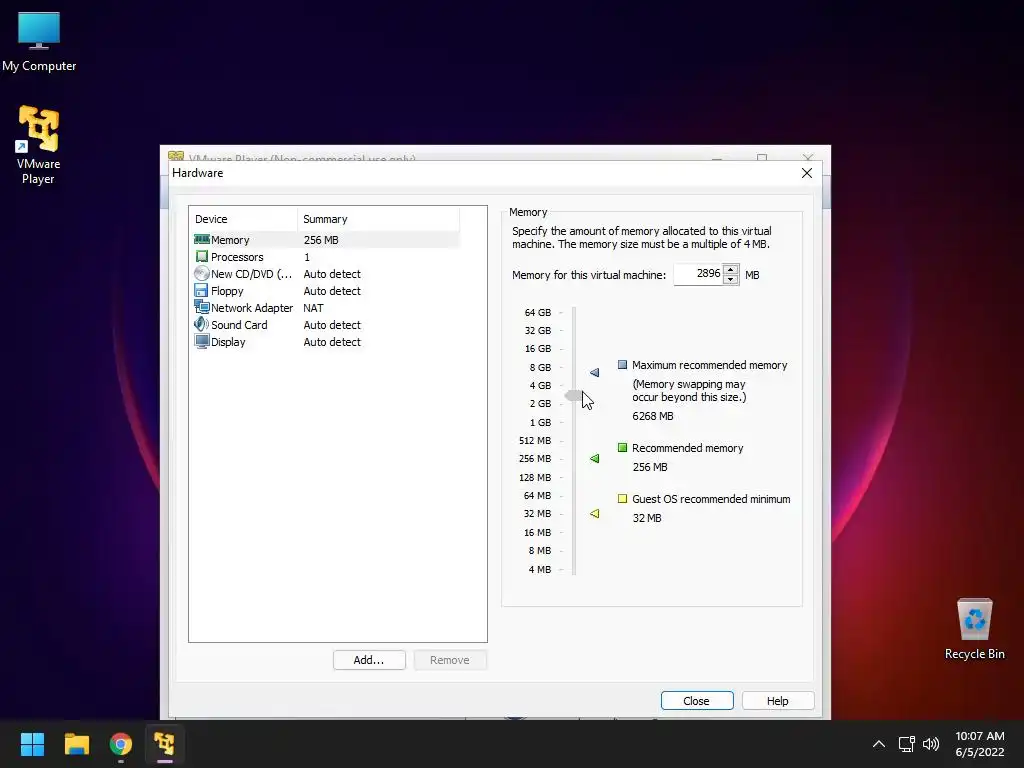Click the 6268 MB maximum memory value
This screenshot has height=768, width=1024.
click(652, 416)
